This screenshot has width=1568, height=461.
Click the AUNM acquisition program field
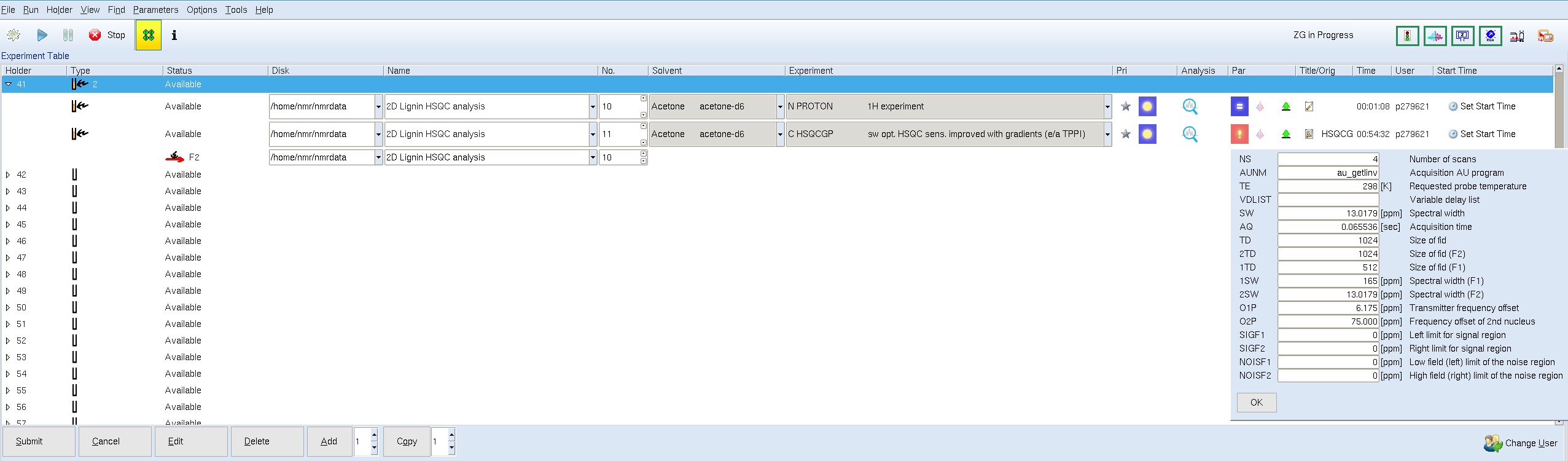tap(1328, 173)
